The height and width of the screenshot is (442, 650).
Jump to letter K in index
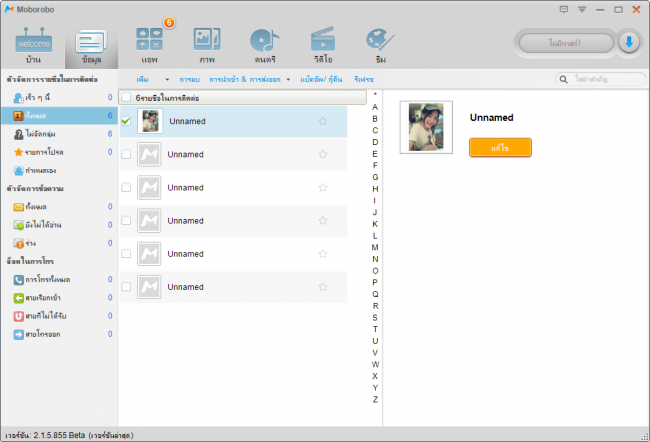point(375,224)
